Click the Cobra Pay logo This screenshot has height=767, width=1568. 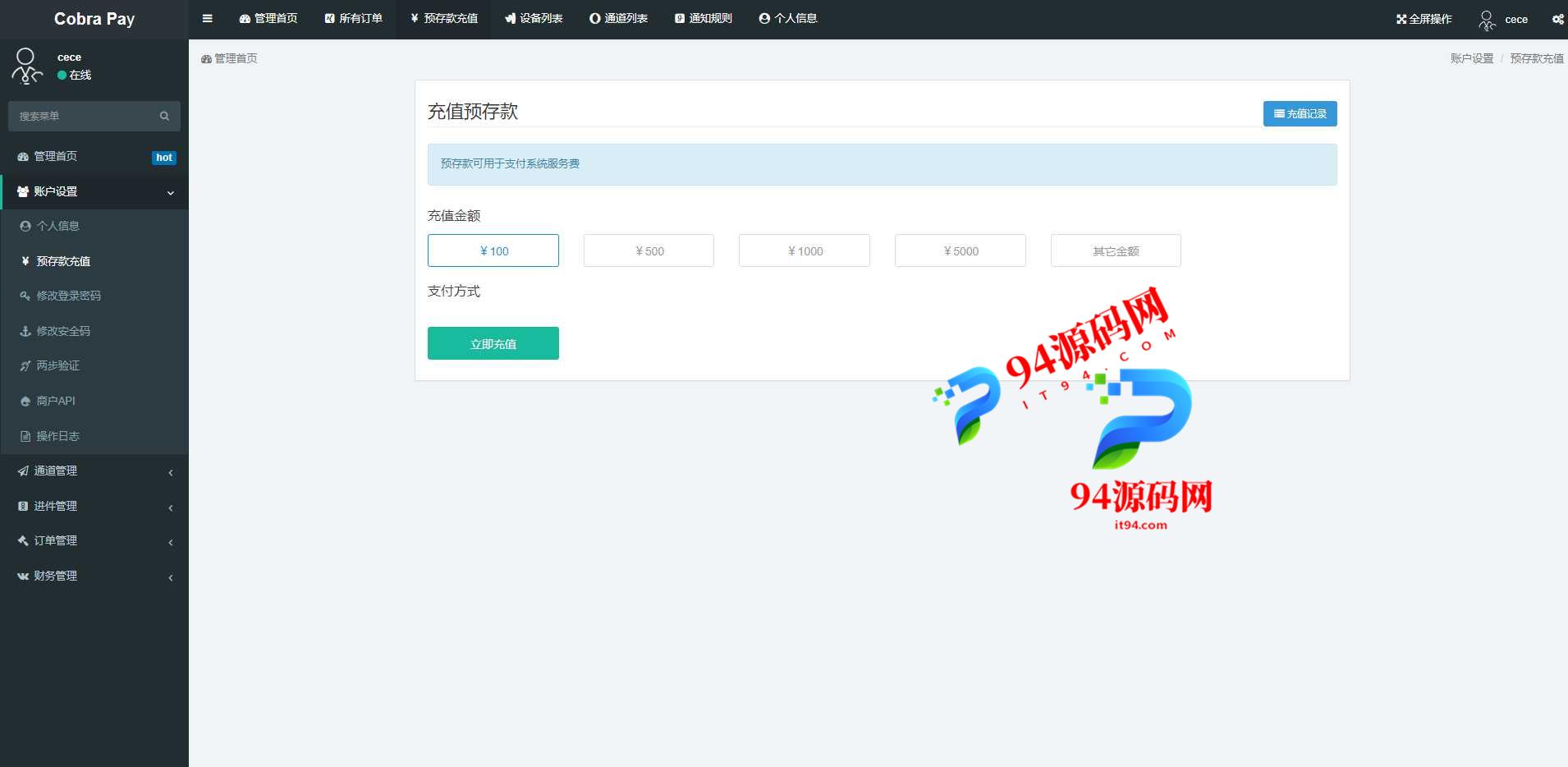tap(94, 19)
